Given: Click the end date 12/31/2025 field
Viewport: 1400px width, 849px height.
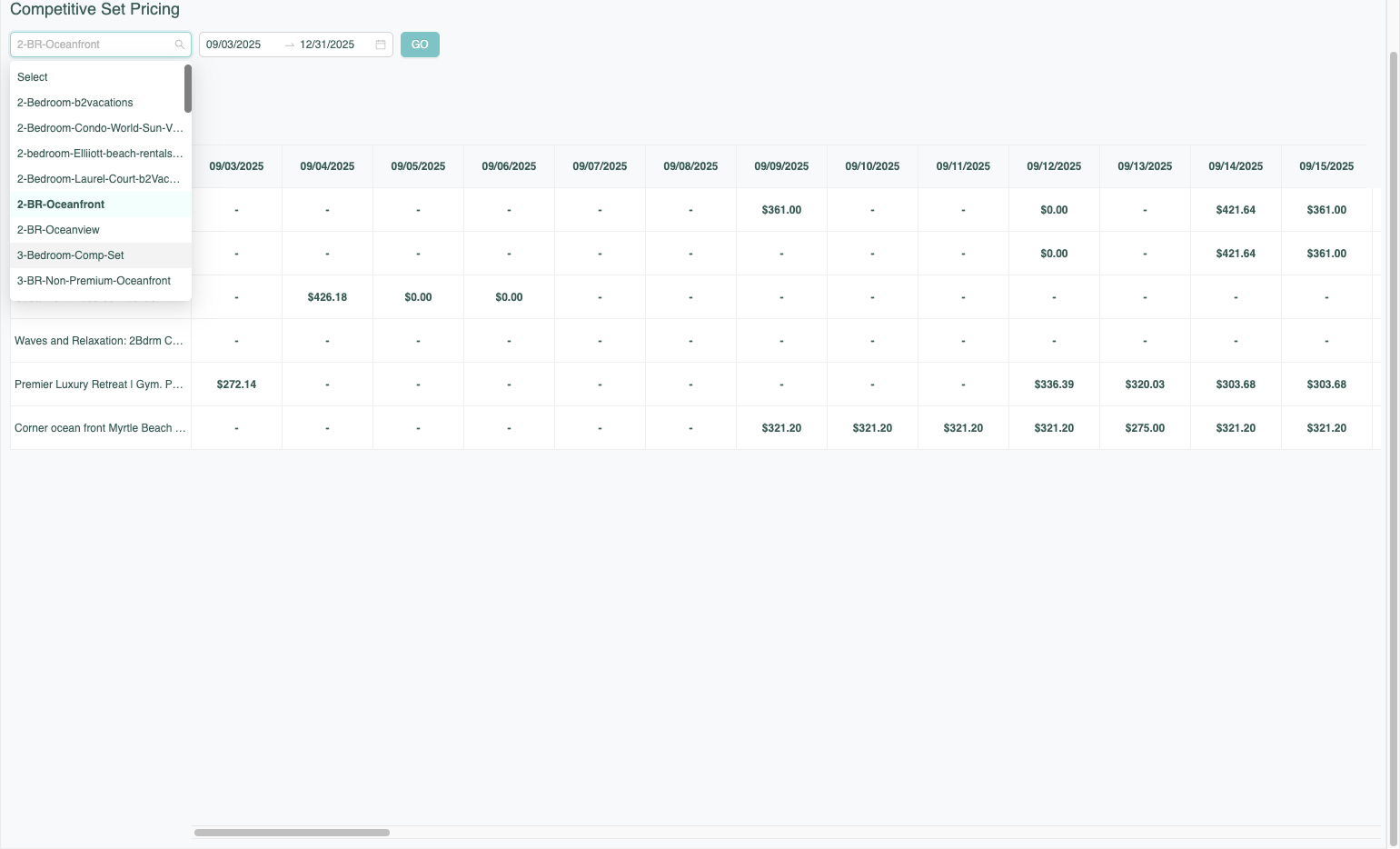Looking at the screenshot, I should [x=334, y=45].
